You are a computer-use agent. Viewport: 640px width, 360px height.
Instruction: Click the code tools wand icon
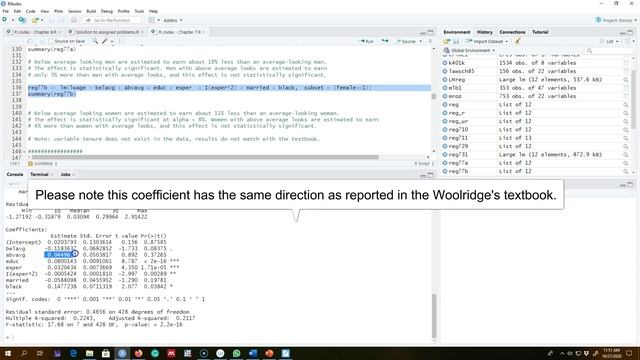point(105,41)
